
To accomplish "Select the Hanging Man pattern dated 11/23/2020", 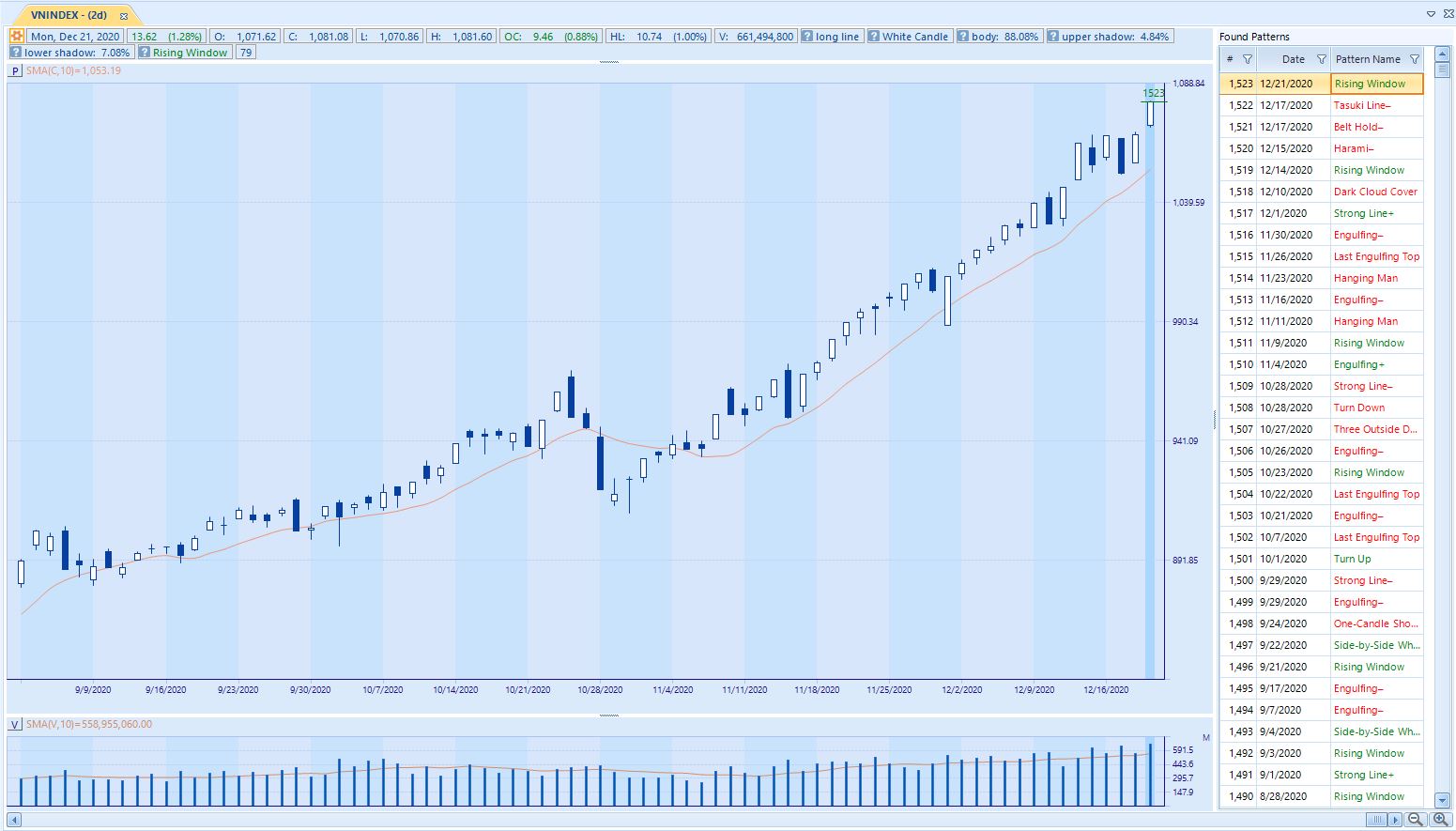I will 1365,278.
